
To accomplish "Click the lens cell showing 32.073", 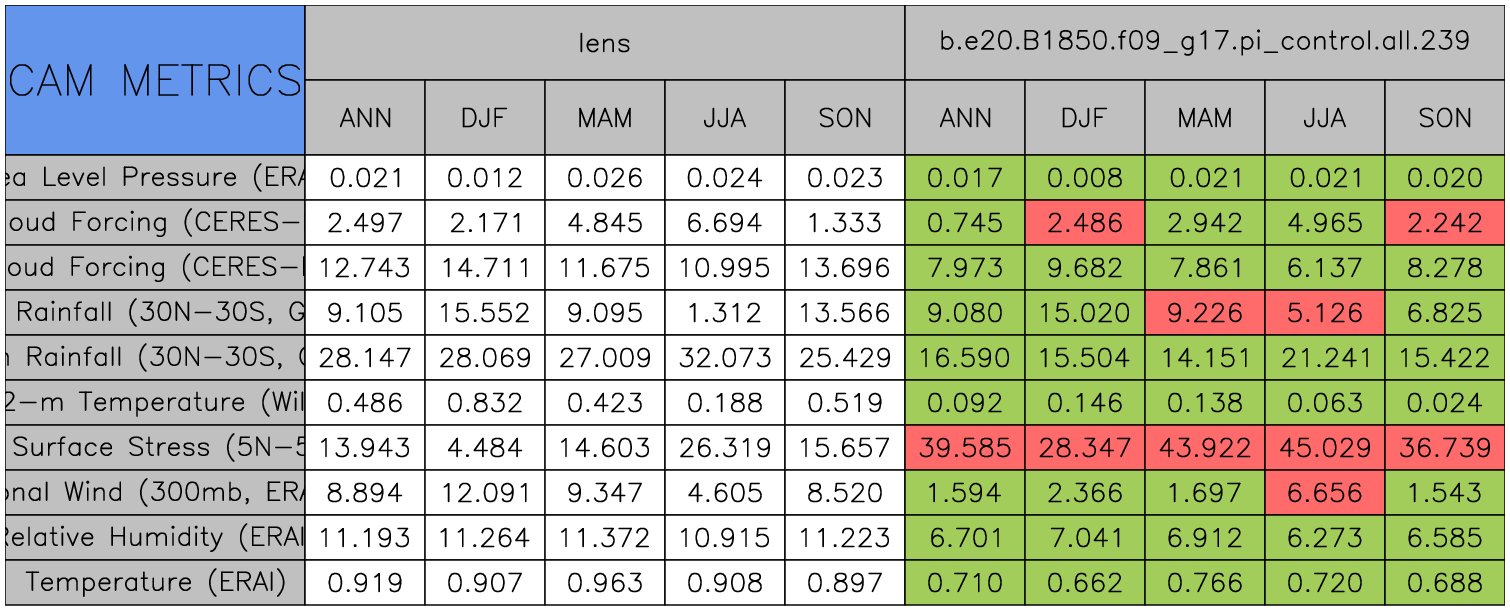I will (725, 357).
